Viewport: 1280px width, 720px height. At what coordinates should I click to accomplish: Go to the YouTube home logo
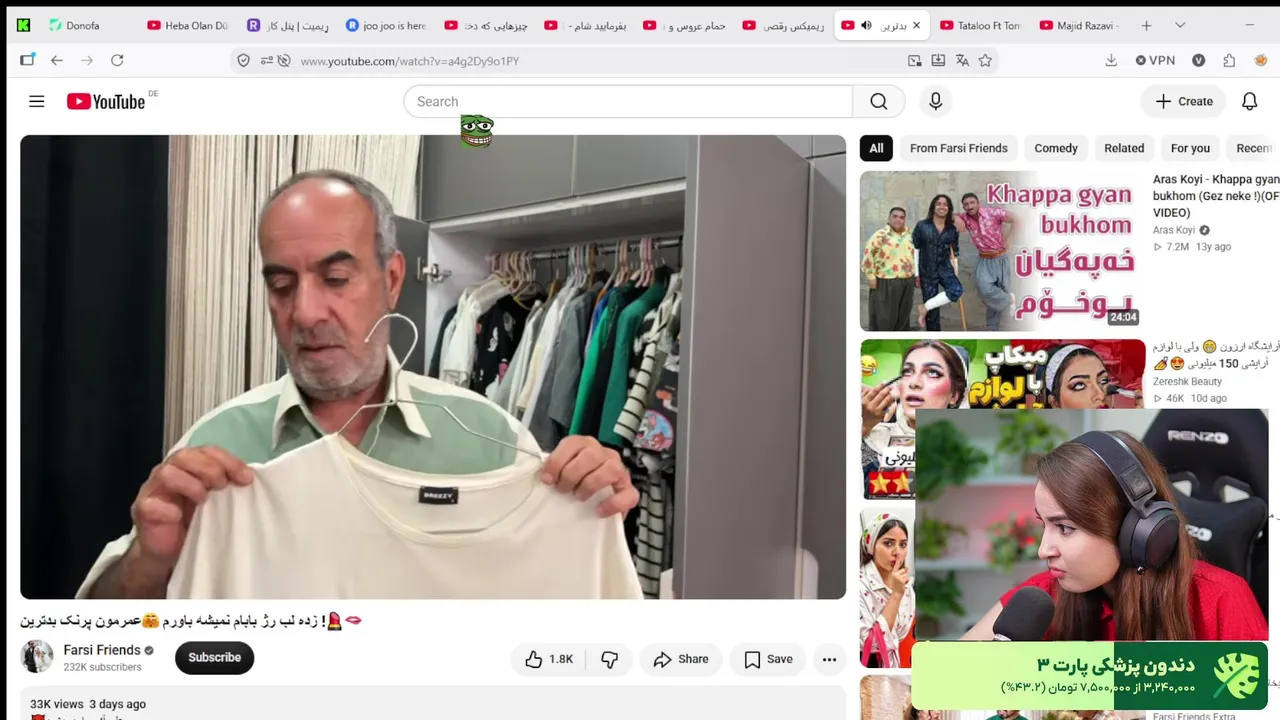106,101
